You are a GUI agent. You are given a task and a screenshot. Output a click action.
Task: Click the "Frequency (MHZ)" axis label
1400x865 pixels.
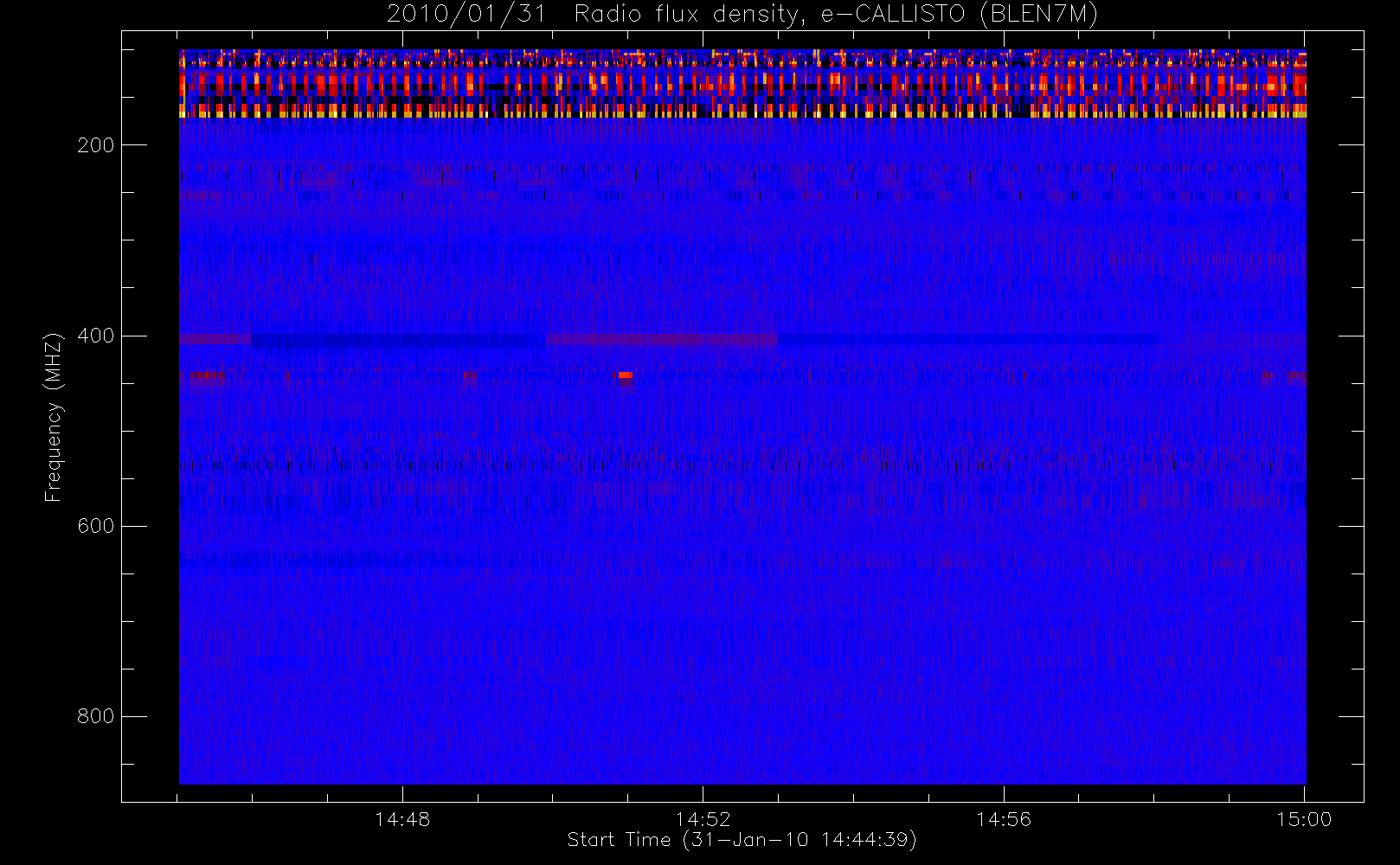point(54,417)
